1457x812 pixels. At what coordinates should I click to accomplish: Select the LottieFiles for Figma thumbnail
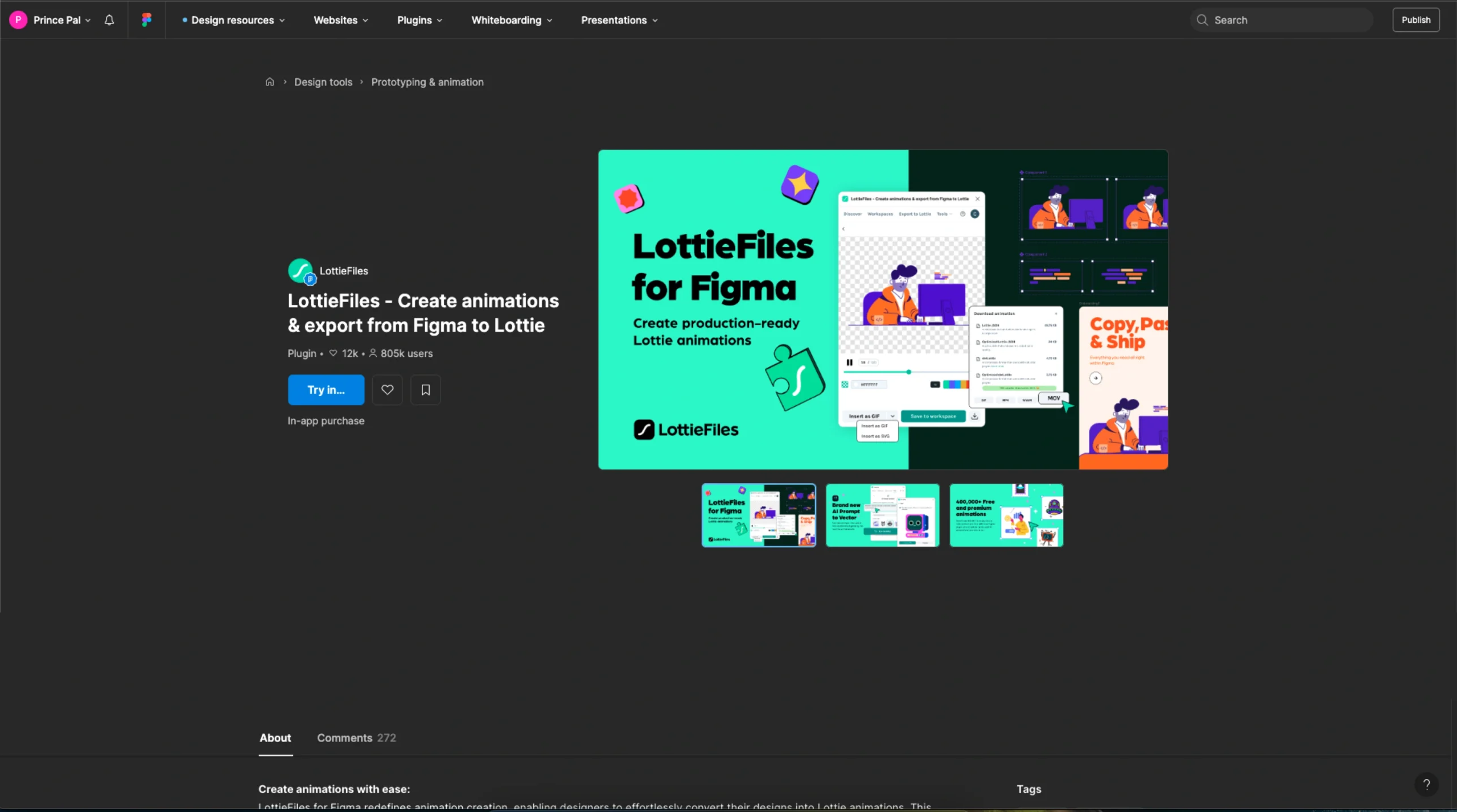coord(759,516)
